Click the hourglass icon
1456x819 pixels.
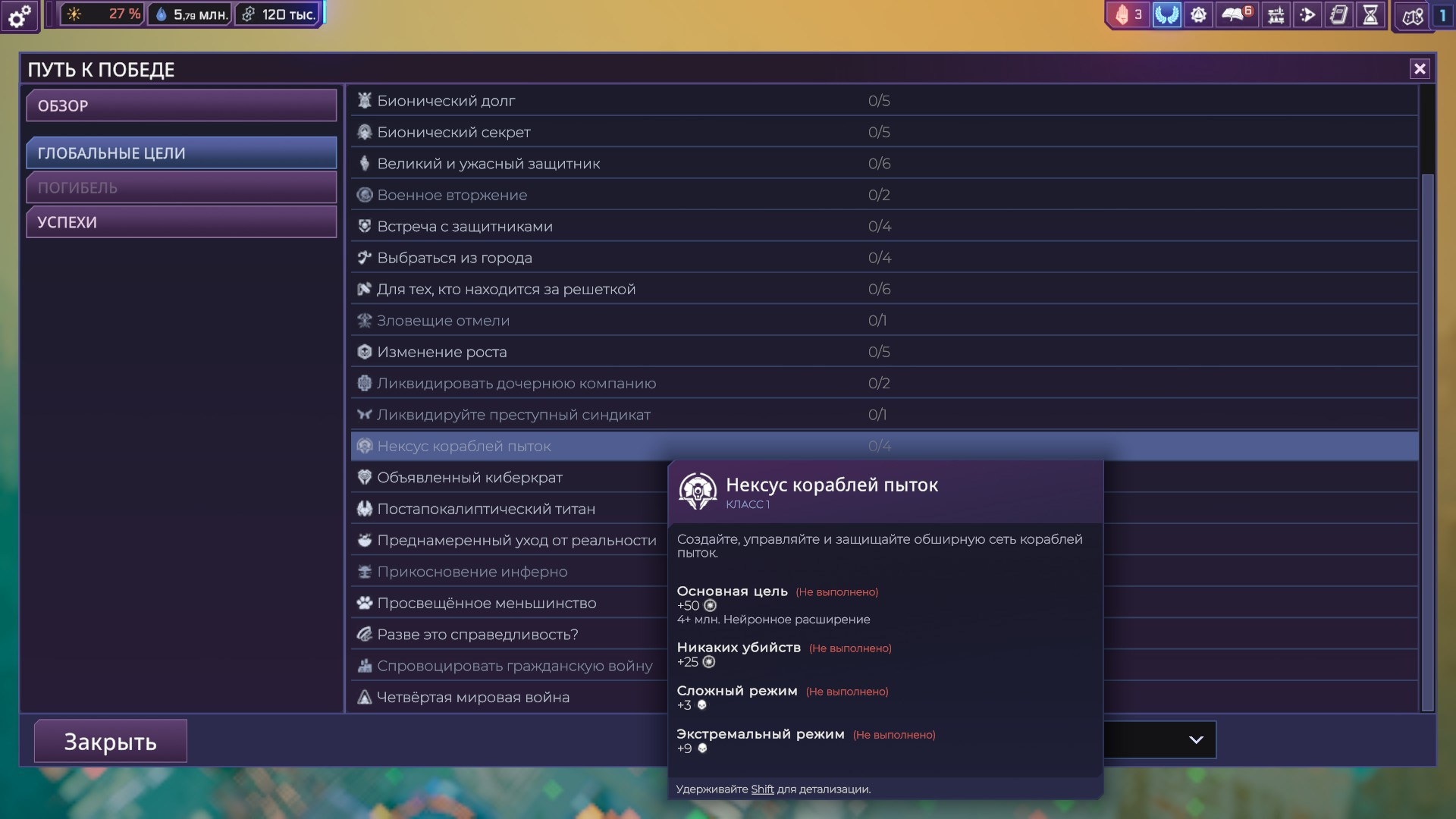click(x=1370, y=14)
